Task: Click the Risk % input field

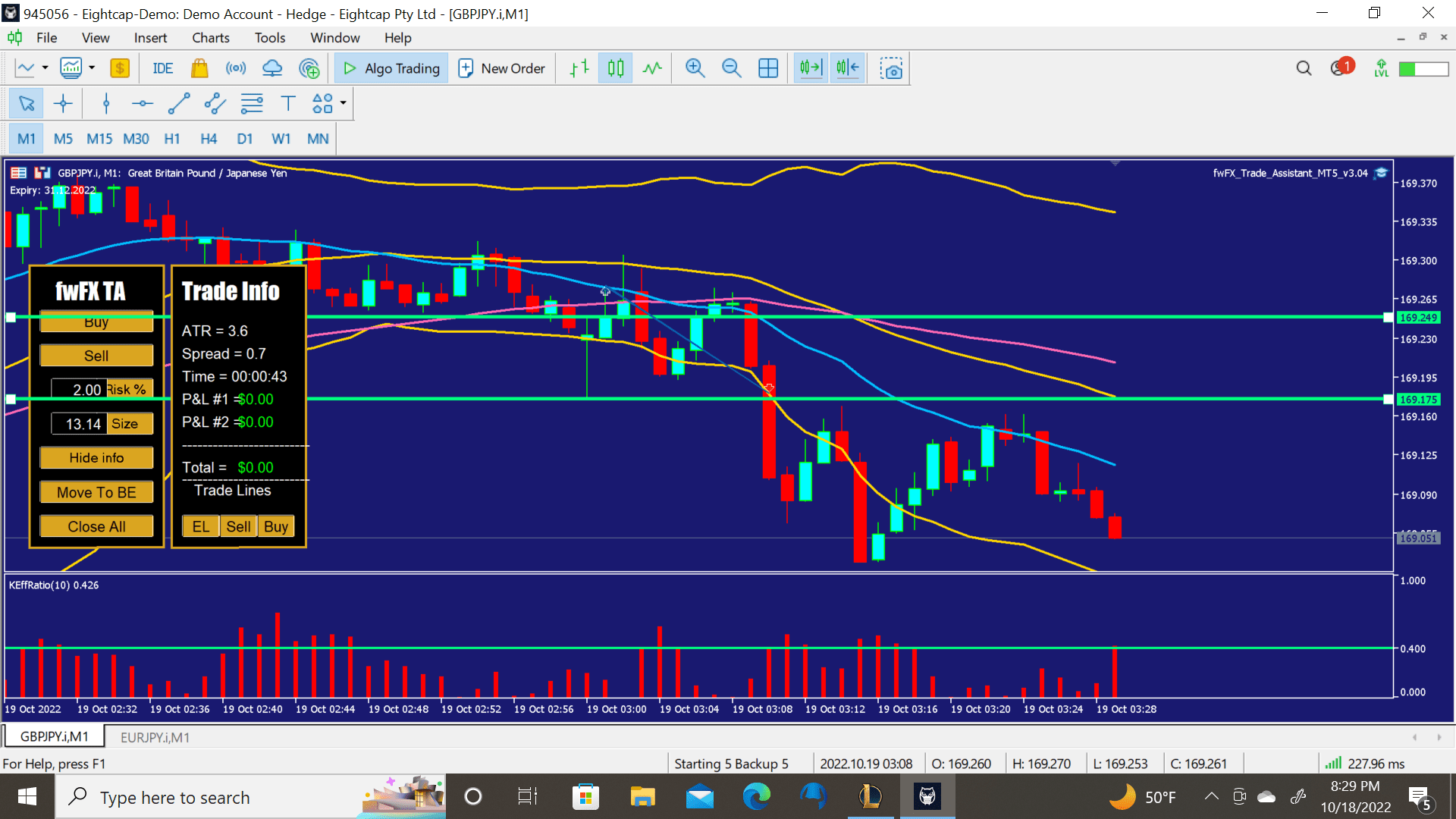Action: click(x=79, y=390)
